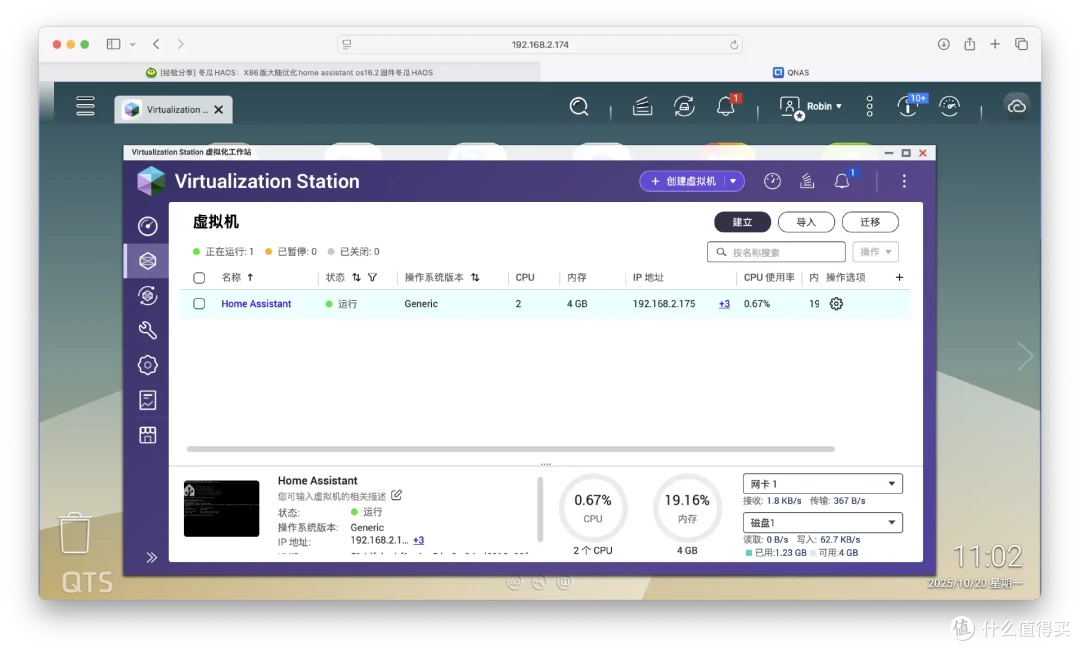Open Robin user account menu
This screenshot has height=651, width=1080.
click(811, 107)
